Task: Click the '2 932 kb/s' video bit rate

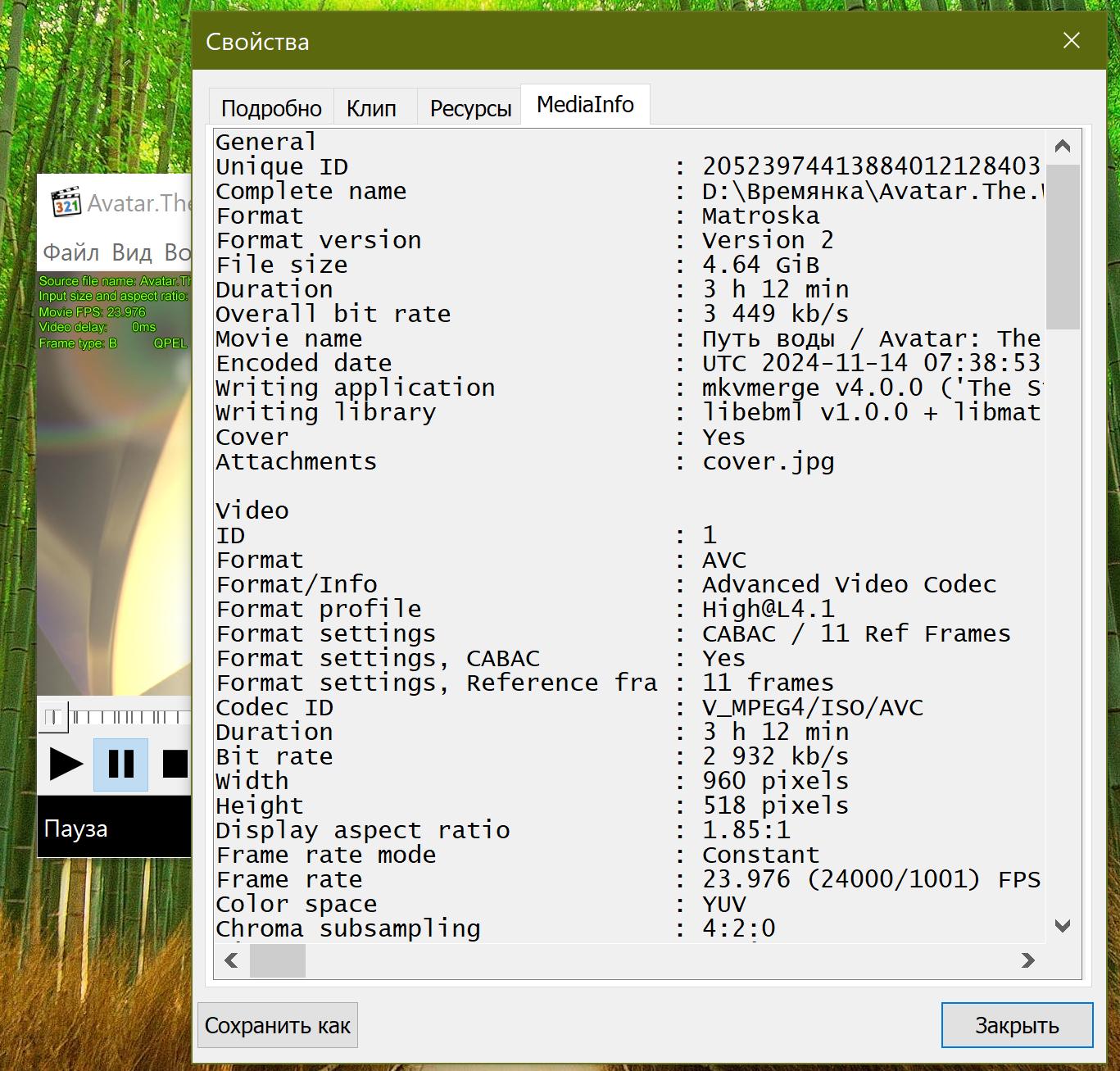Action: click(x=775, y=756)
